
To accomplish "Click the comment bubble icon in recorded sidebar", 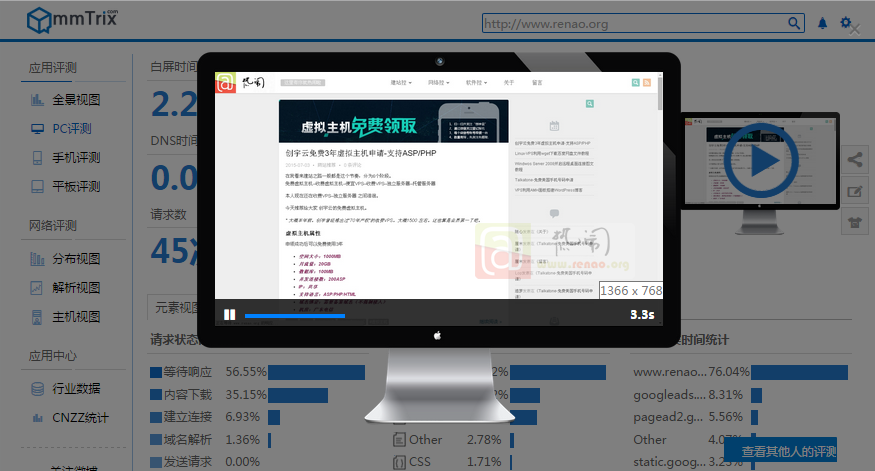I will pyautogui.click(x=554, y=213).
